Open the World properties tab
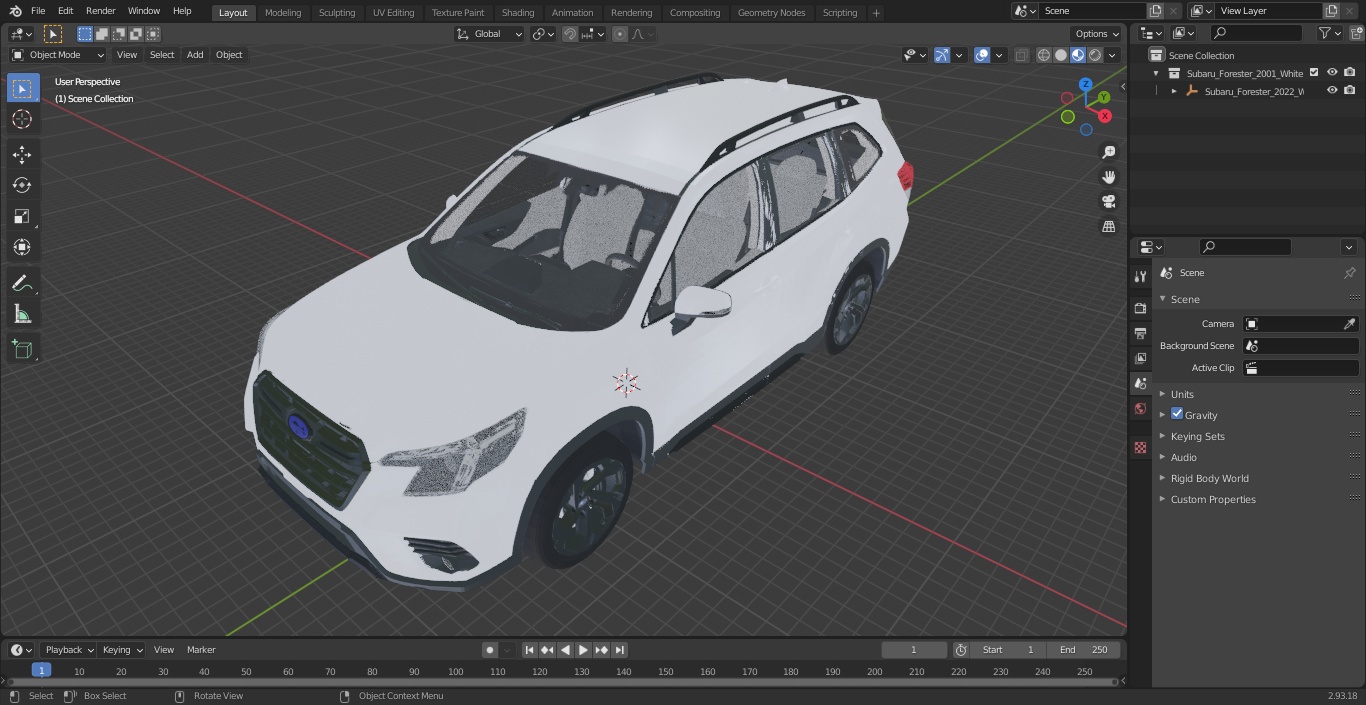This screenshot has width=1366, height=705. point(1140,408)
